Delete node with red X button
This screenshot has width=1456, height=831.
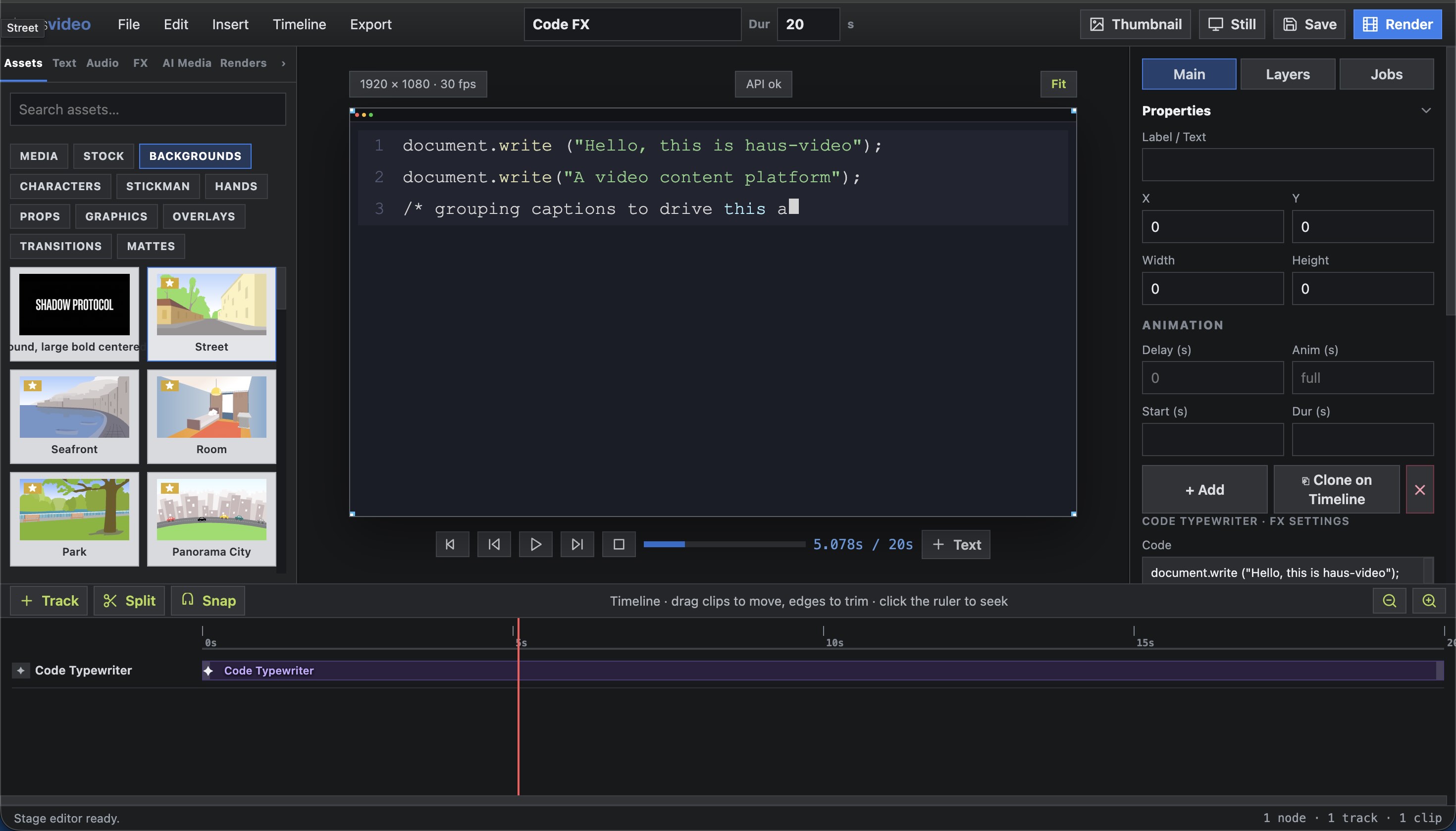coord(1420,490)
